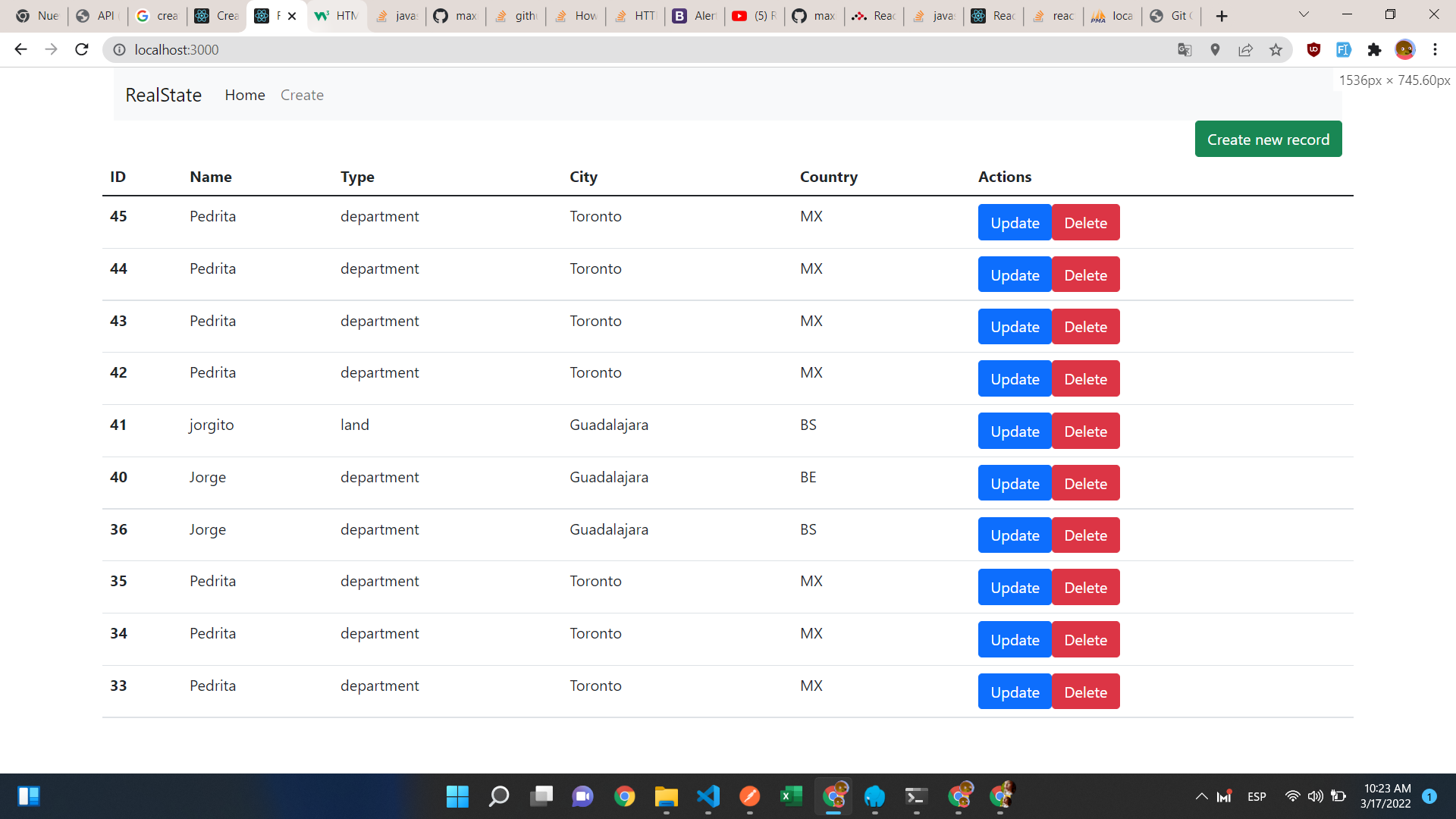This screenshot has height=819, width=1456.
Task: Open Windows Start menu
Action: (x=457, y=796)
